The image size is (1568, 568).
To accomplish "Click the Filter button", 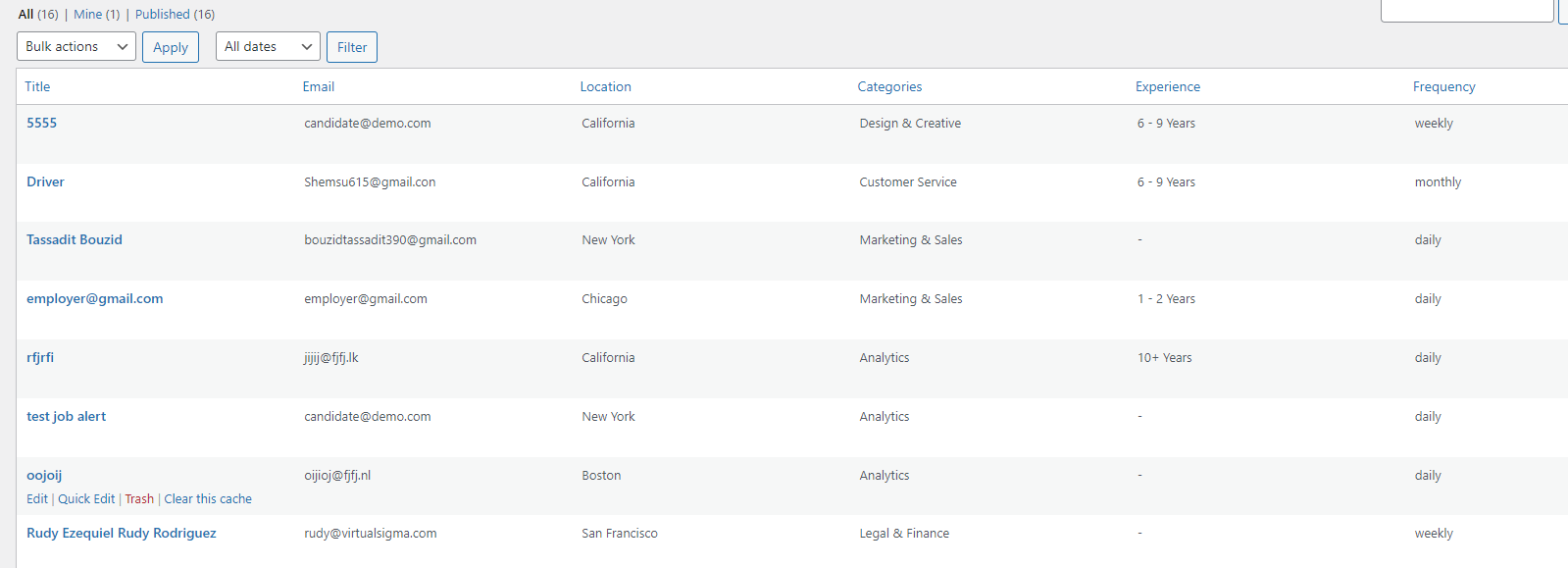I will point(352,47).
